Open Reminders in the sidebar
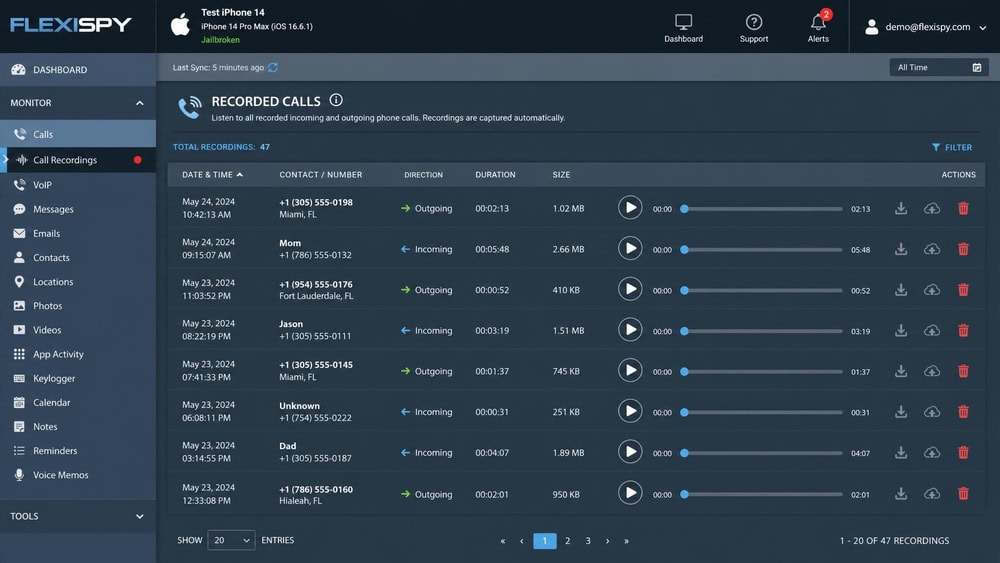The width and height of the screenshot is (1000, 563). click(78, 451)
